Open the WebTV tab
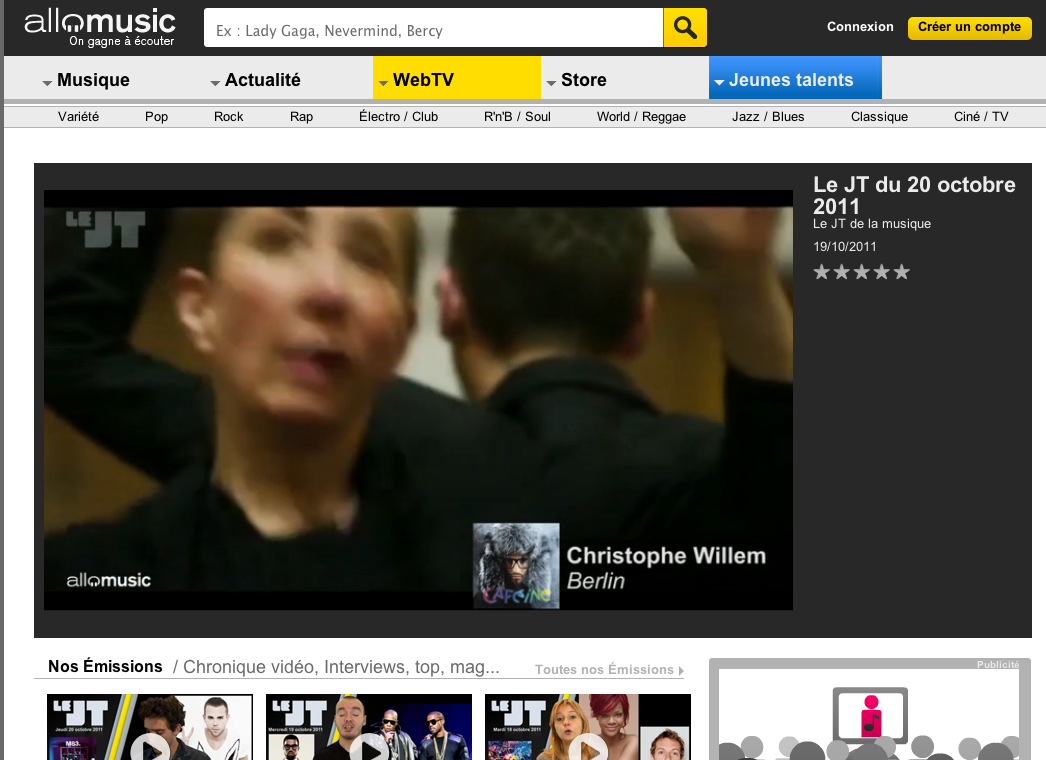Image resolution: width=1046 pixels, height=760 pixels. click(x=457, y=79)
